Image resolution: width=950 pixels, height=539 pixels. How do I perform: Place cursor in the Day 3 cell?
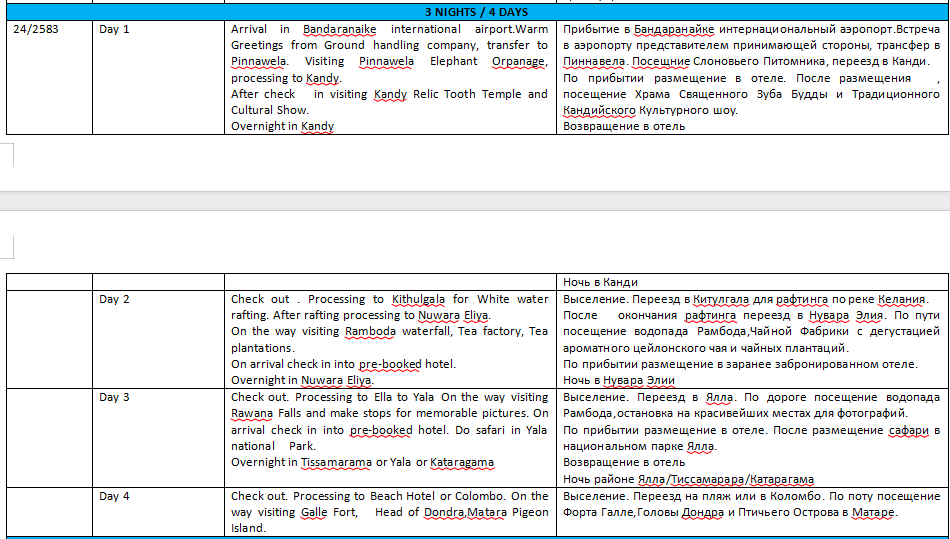click(x=114, y=397)
